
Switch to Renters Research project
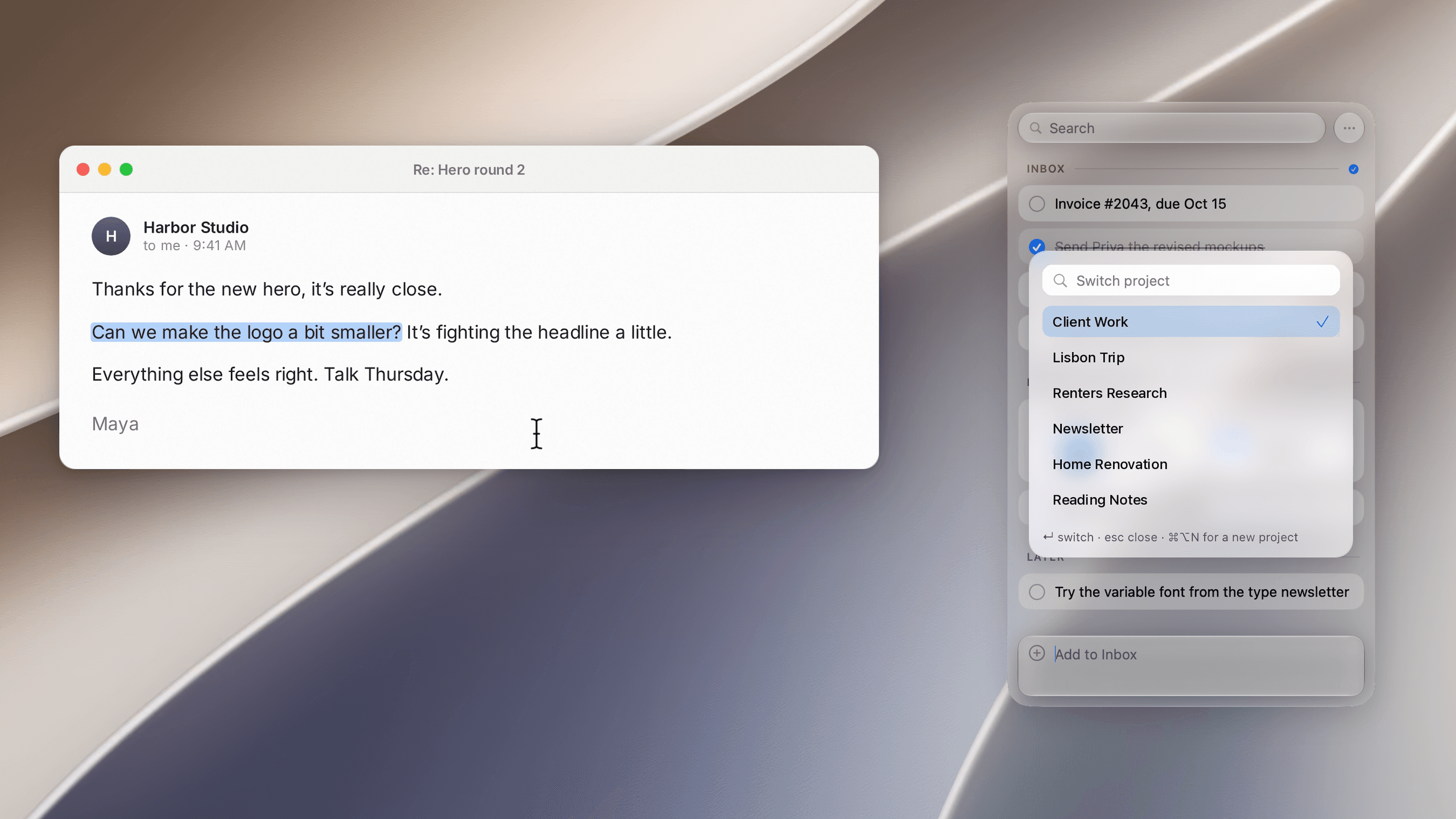1190,393
